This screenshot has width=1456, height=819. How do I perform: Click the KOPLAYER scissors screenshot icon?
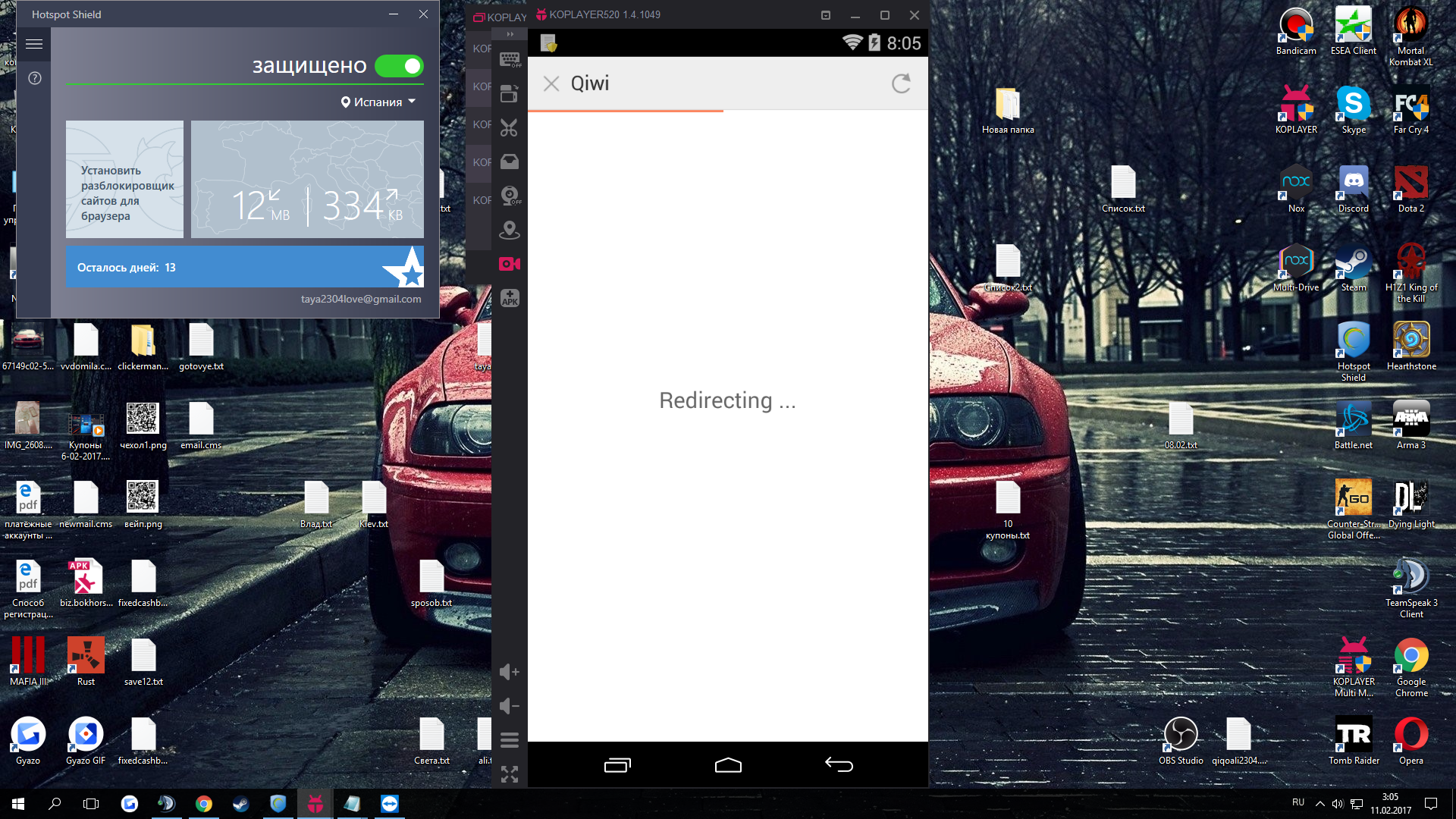pos(510,127)
